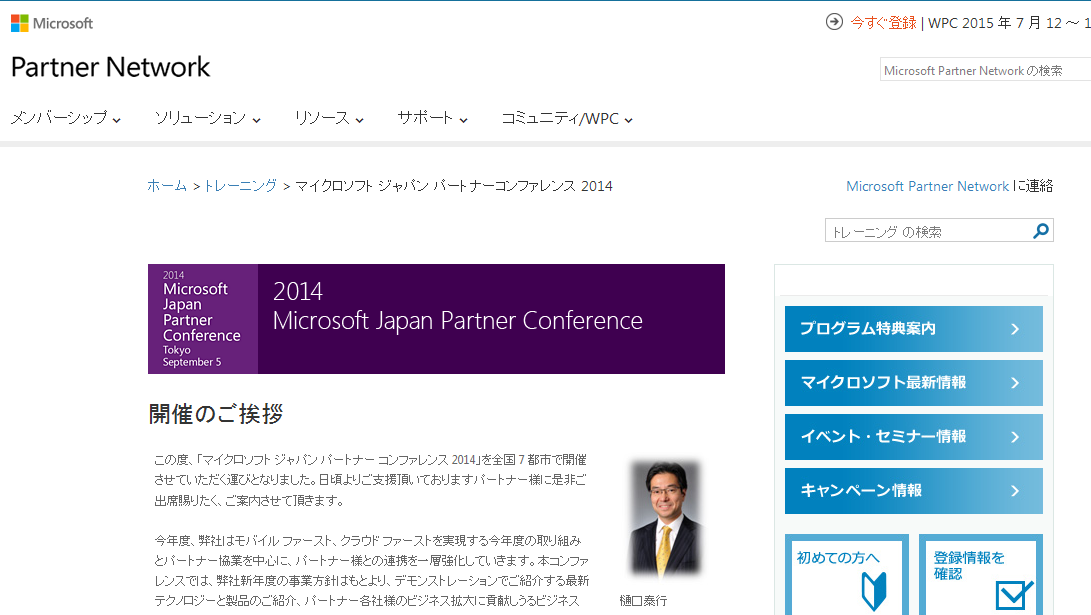Open the コミュニティ/WPC menu

point(567,118)
